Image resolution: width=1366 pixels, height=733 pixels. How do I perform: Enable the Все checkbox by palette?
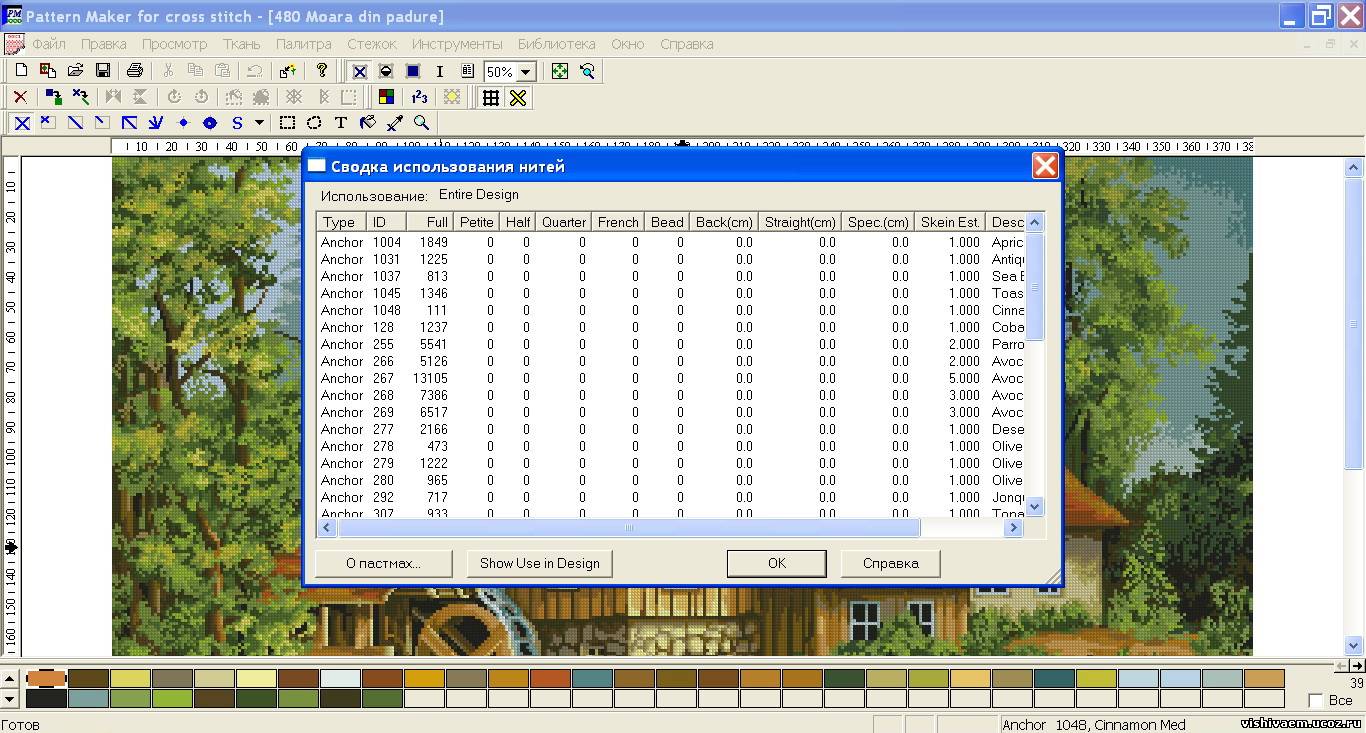1316,700
